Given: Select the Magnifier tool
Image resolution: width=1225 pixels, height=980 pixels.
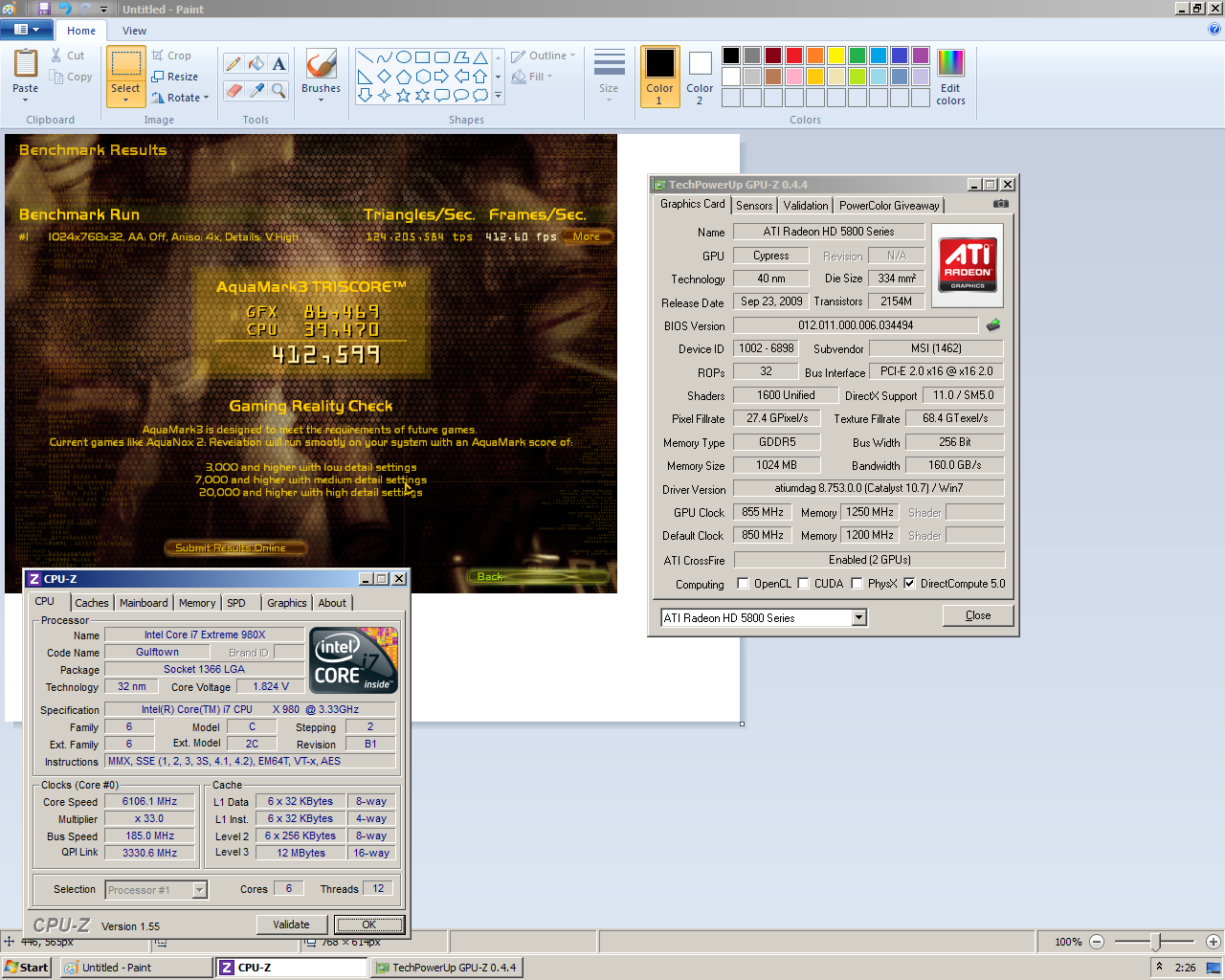Looking at the screenshot, I should (x=278, y=91).
